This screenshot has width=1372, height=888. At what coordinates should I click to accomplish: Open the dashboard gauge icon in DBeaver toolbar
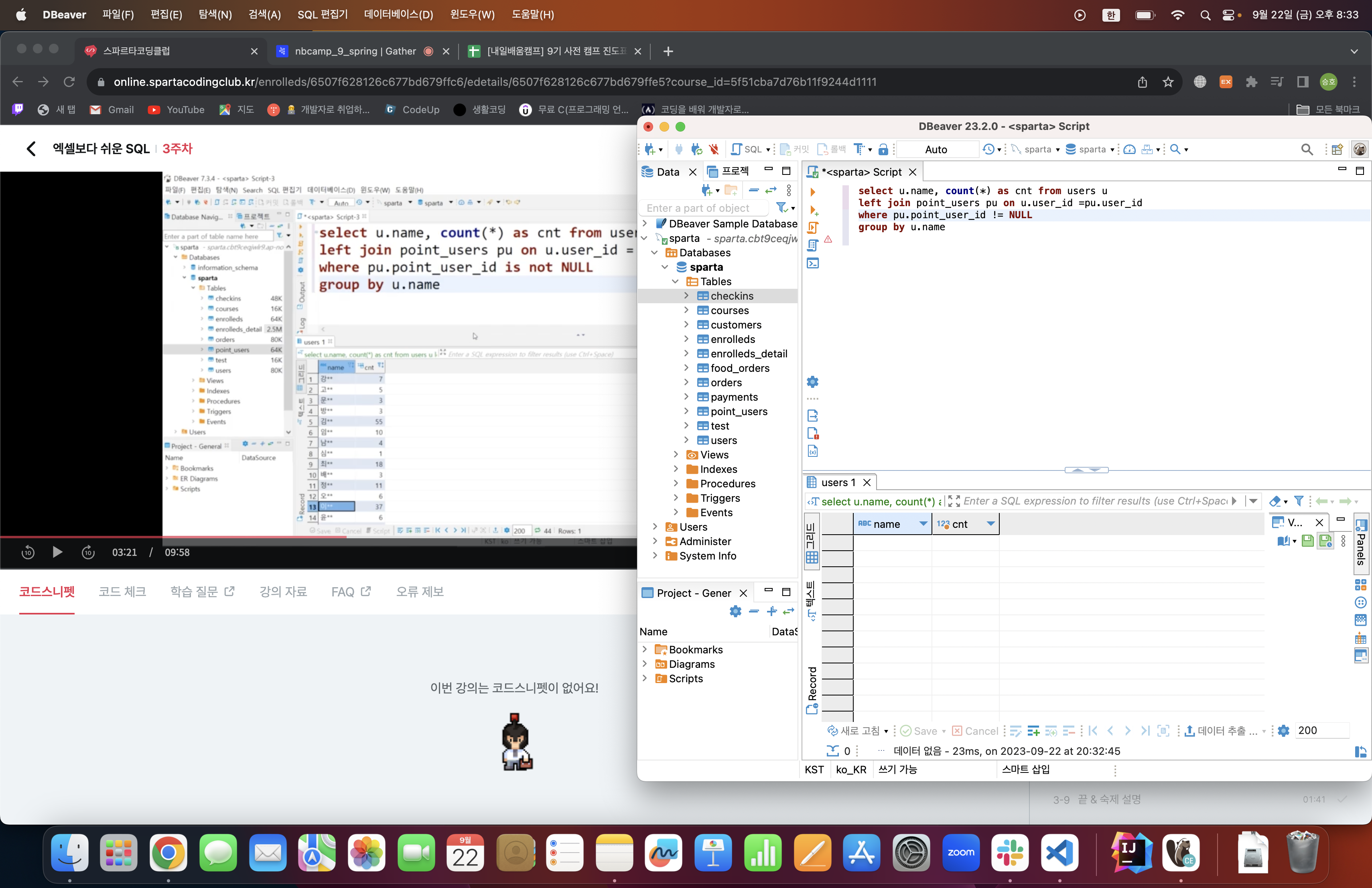[x=1129, y=149]
